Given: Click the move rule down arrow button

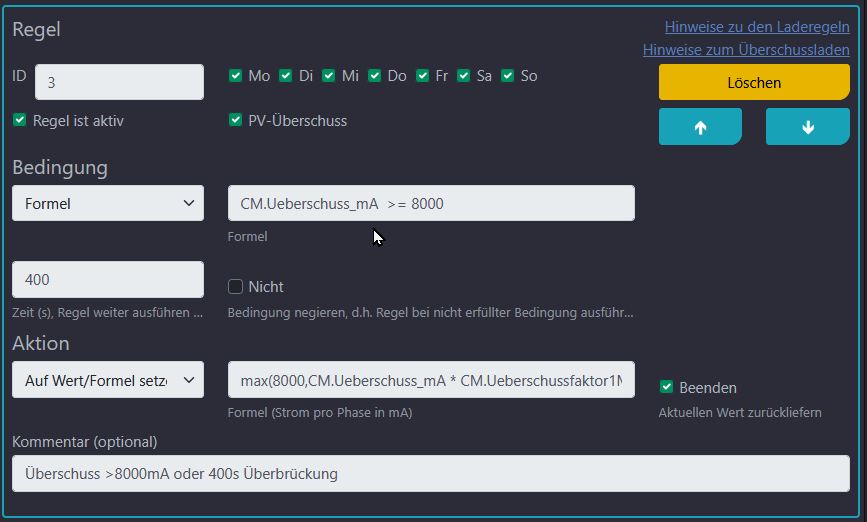Looking at the screenshot, I should point(807,127).
